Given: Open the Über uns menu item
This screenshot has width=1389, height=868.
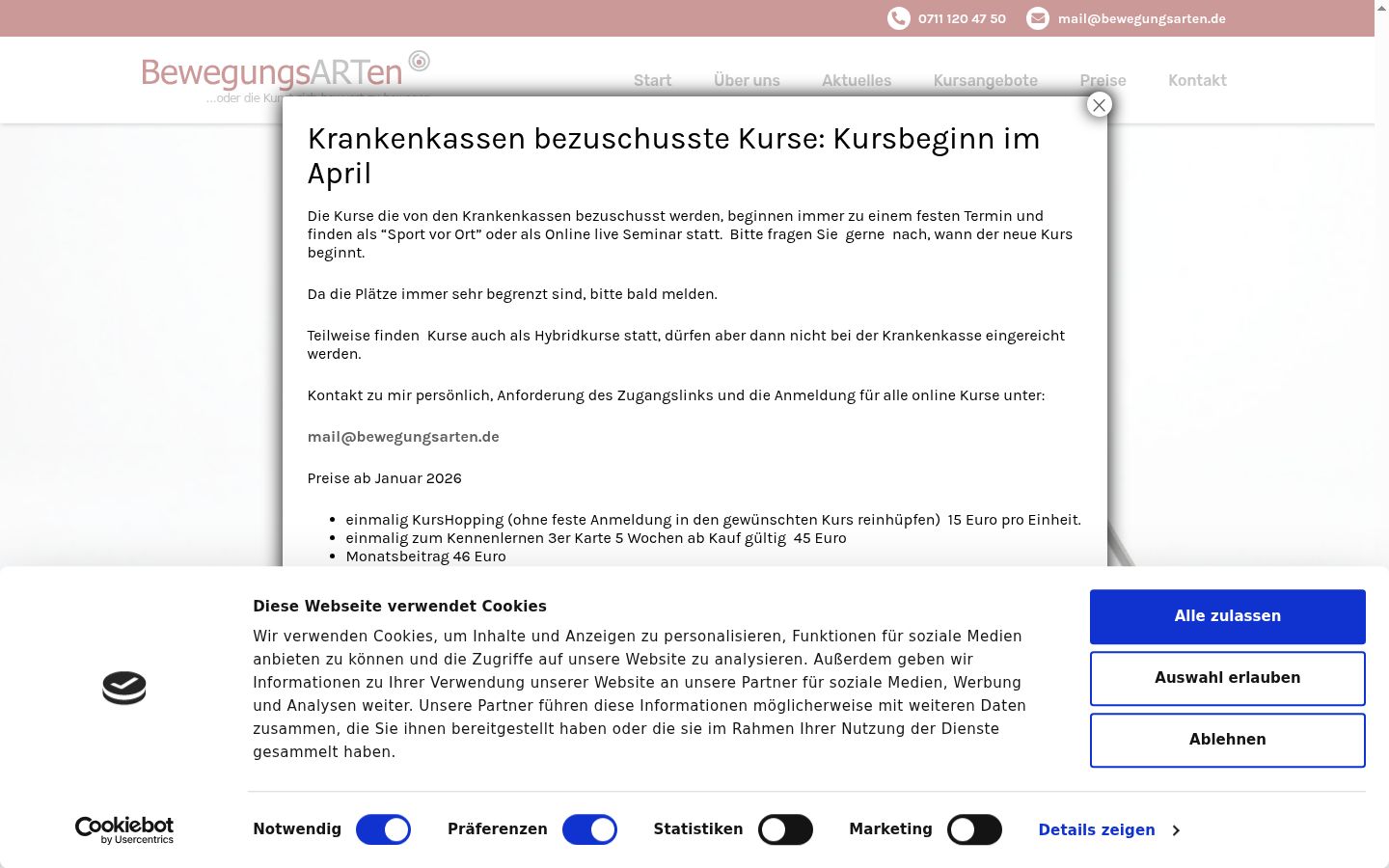Looking at the screenshot, I should [747, 80].
